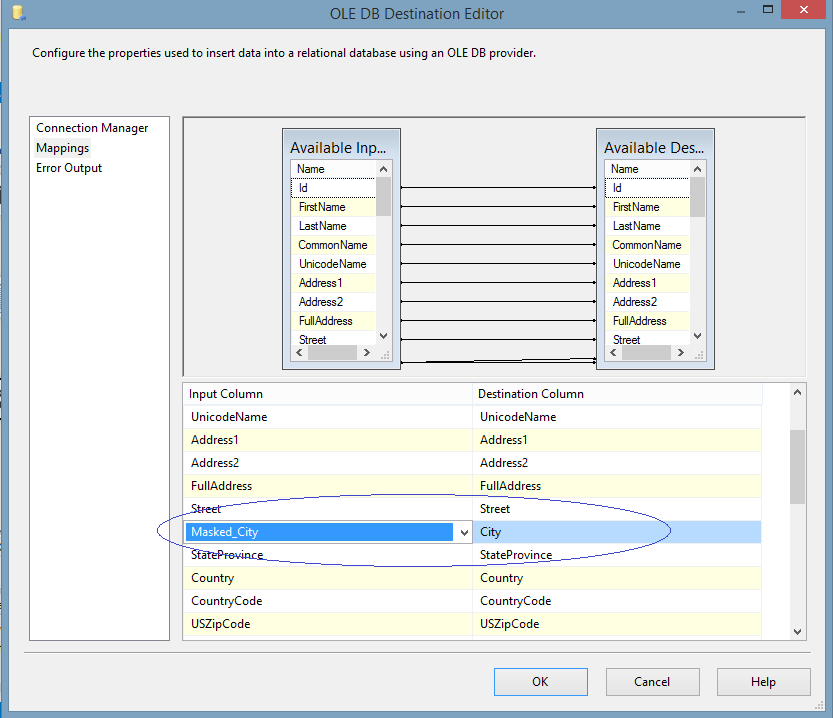Select UnicodeName in Available Input Columns list

334,264
